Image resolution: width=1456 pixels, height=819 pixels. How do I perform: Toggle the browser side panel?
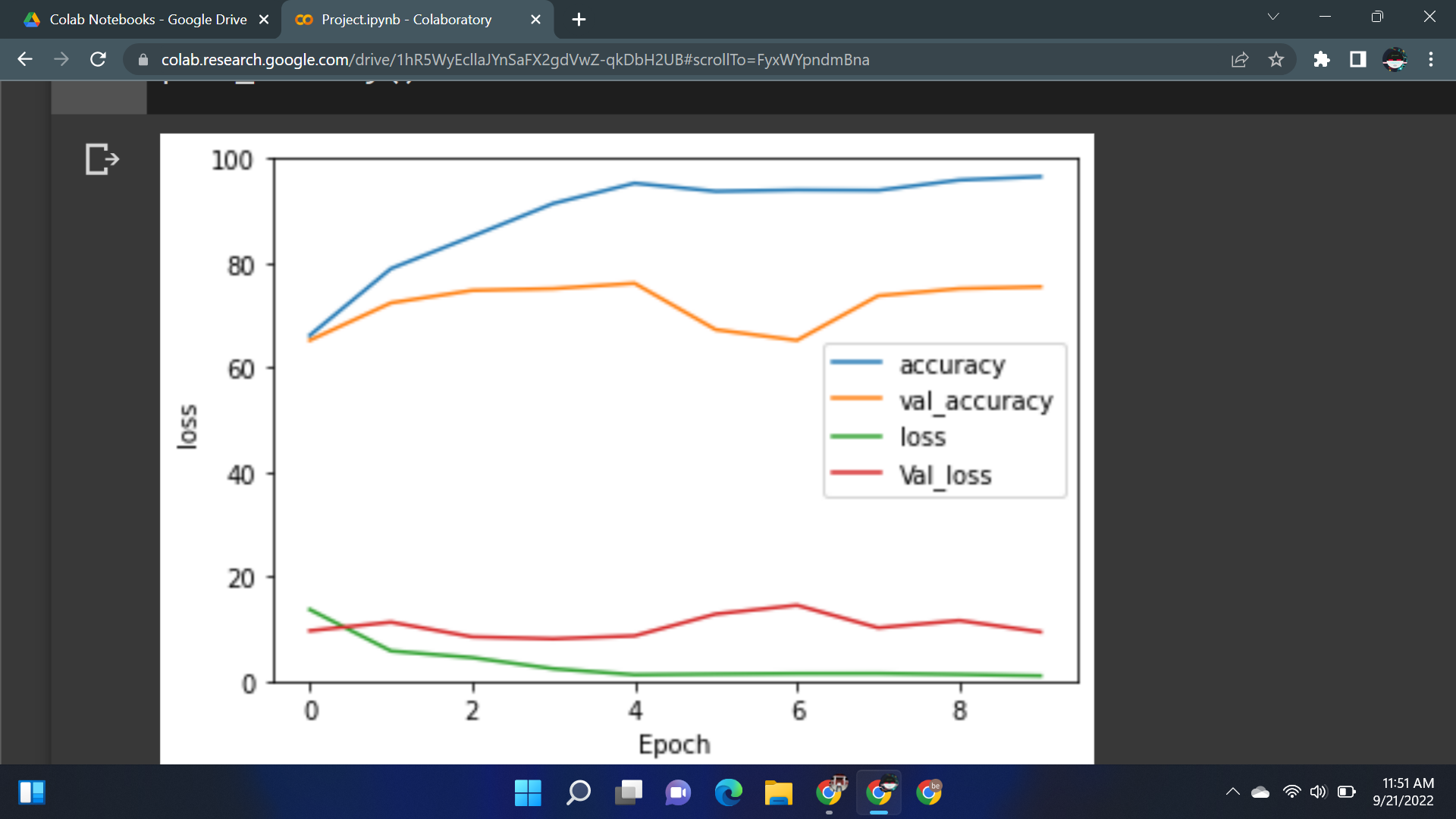[1358, 59]
